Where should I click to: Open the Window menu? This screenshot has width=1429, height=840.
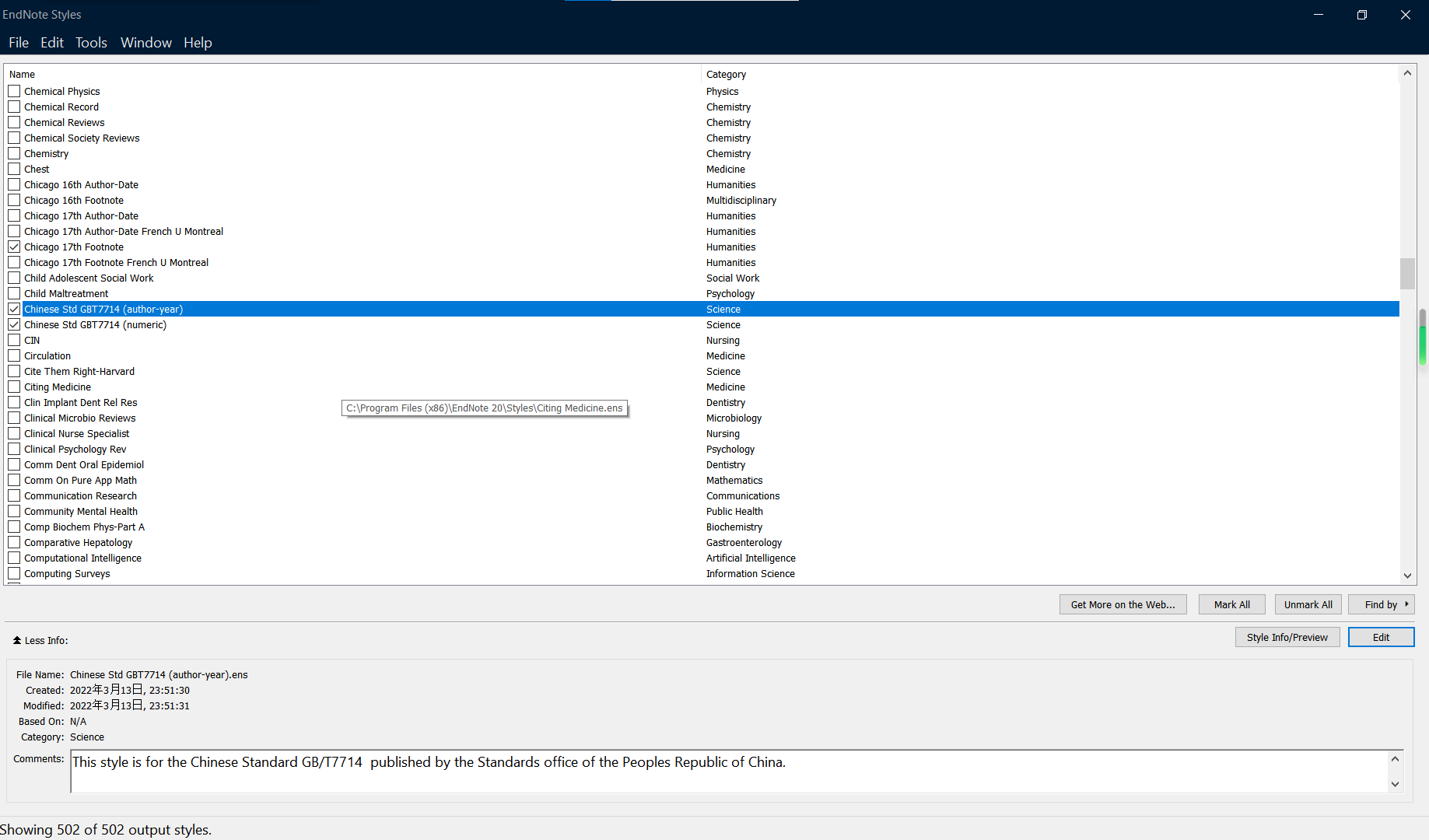click(146, 43)
